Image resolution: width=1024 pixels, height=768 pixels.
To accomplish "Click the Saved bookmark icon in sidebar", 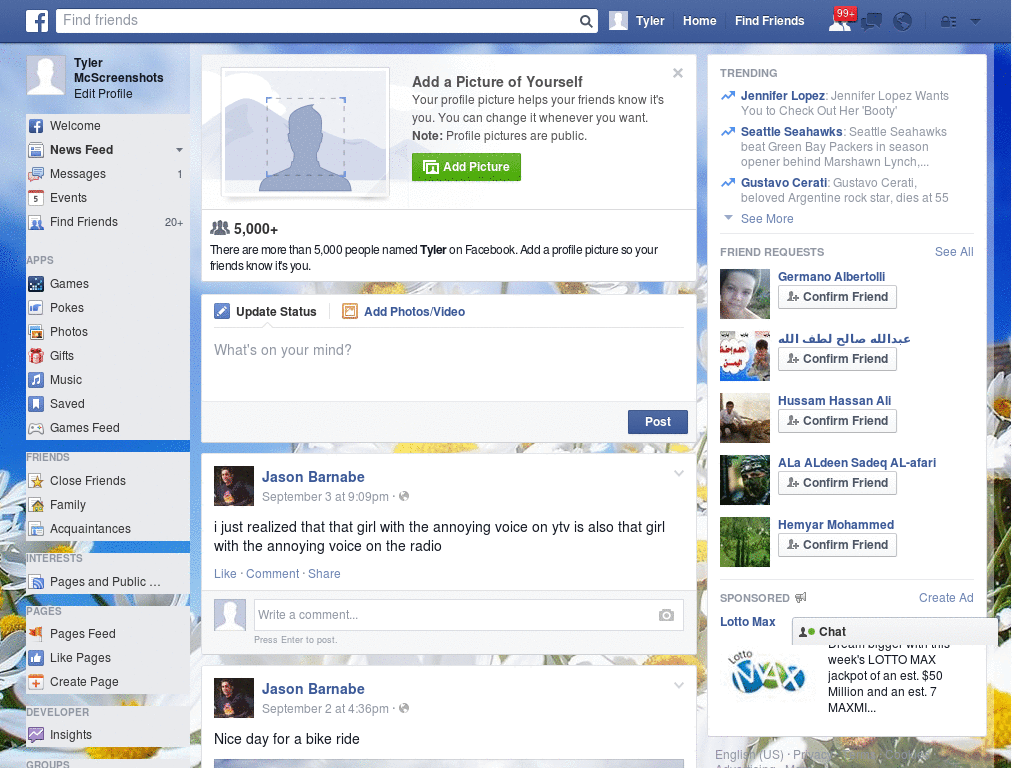I will (36, 404).
